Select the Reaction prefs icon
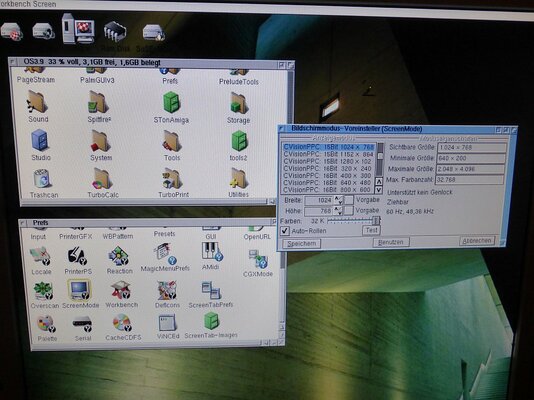 point(118,256)
